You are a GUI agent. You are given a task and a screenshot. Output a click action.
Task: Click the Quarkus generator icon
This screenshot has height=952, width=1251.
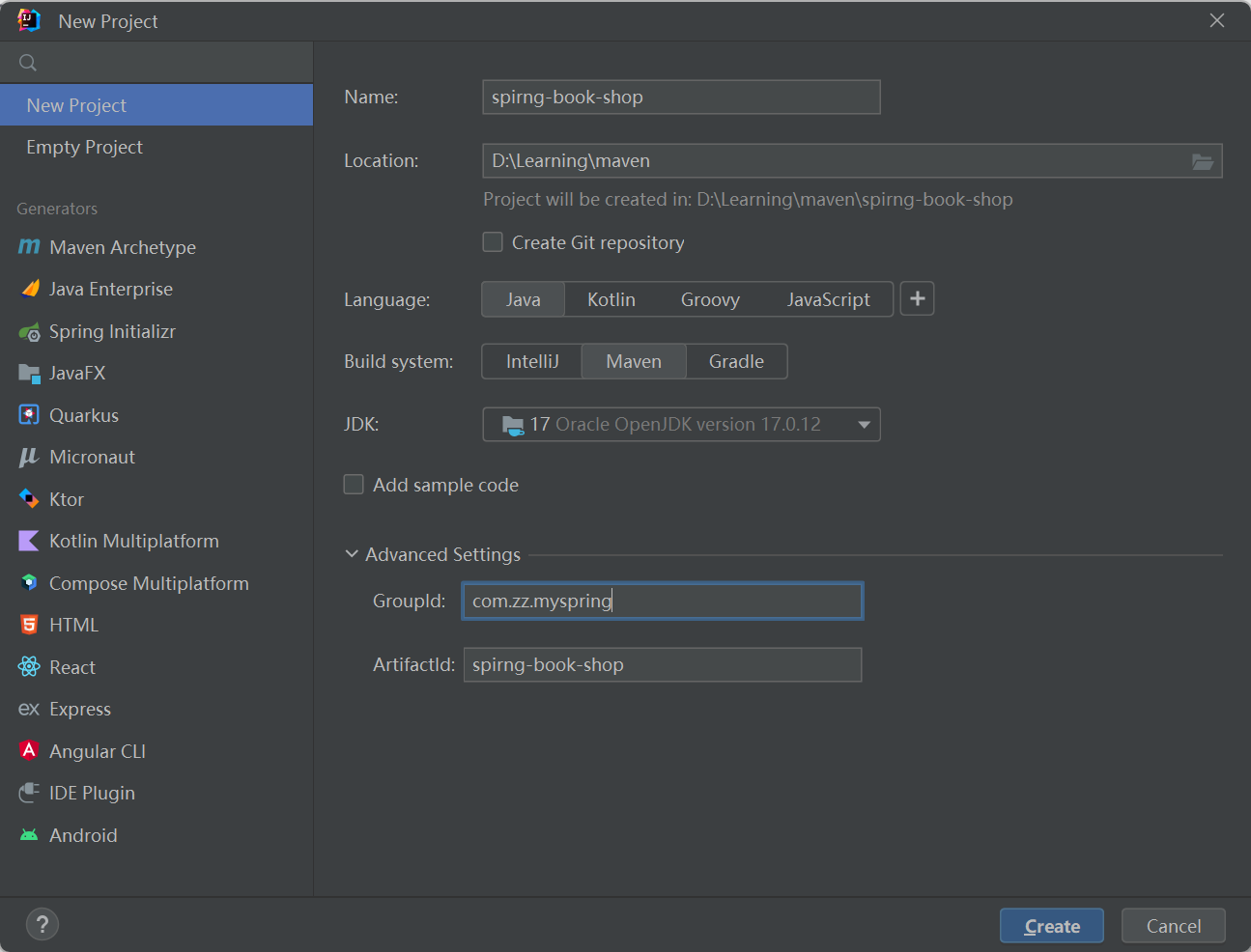coord(29,415)
